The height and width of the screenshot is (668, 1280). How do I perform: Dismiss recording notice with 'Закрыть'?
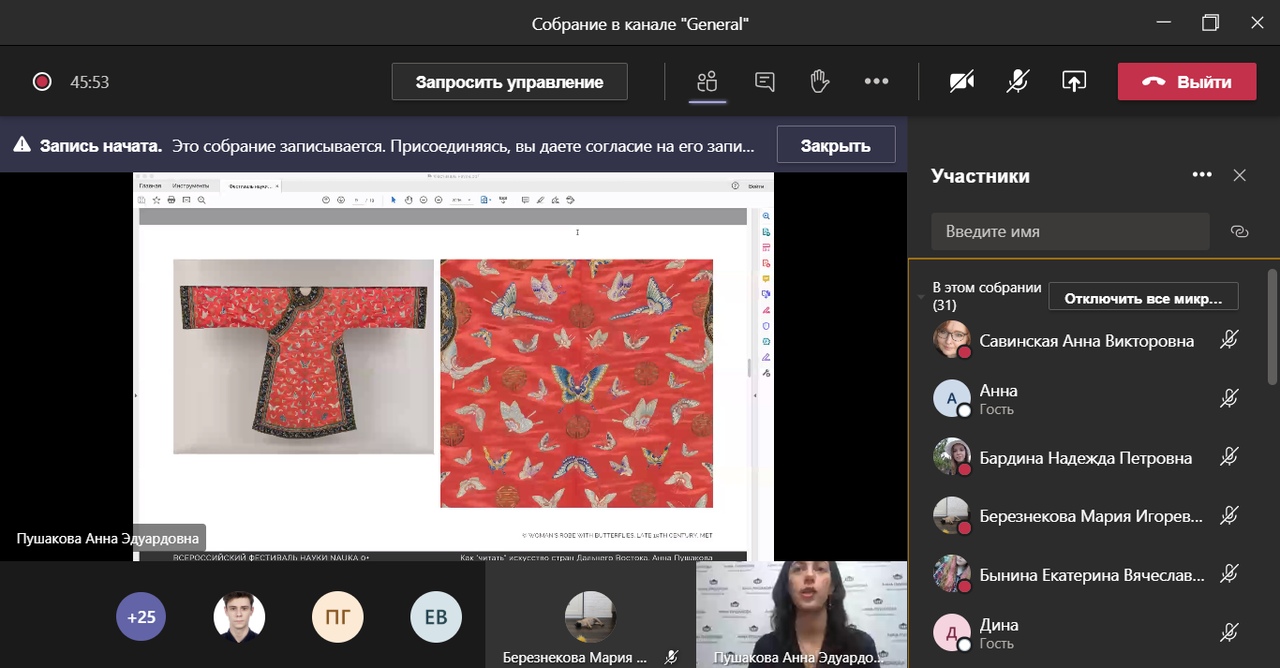tap(835, 146)
